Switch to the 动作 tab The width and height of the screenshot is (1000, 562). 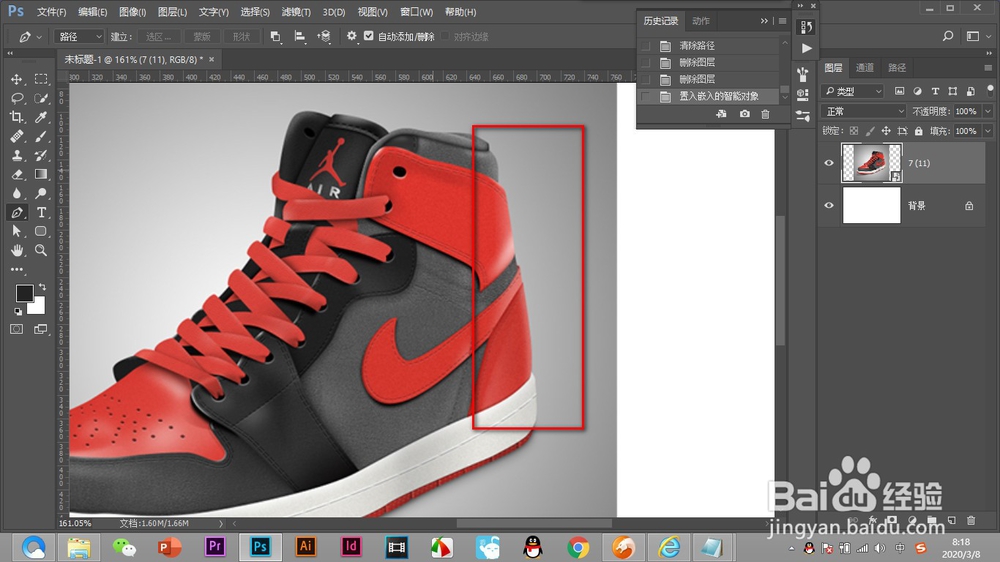701,21
